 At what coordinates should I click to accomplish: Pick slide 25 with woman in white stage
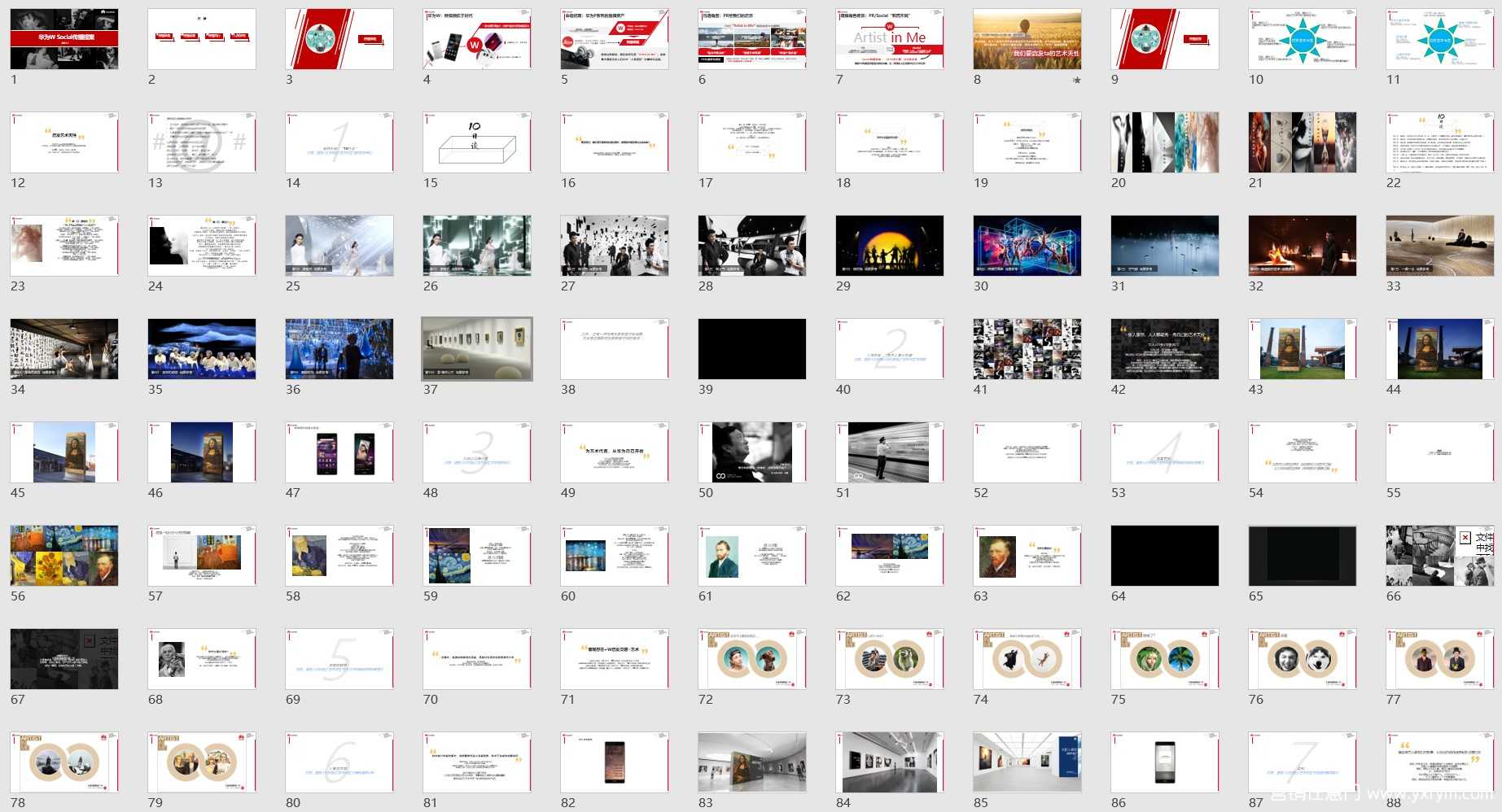coord(339,246)
